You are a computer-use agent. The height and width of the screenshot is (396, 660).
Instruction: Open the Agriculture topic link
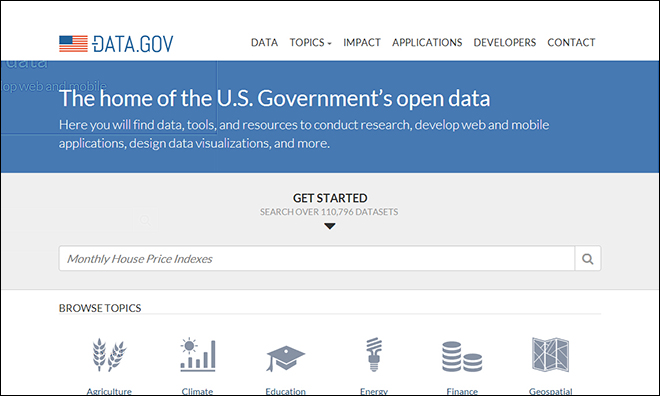click(109, 391)
